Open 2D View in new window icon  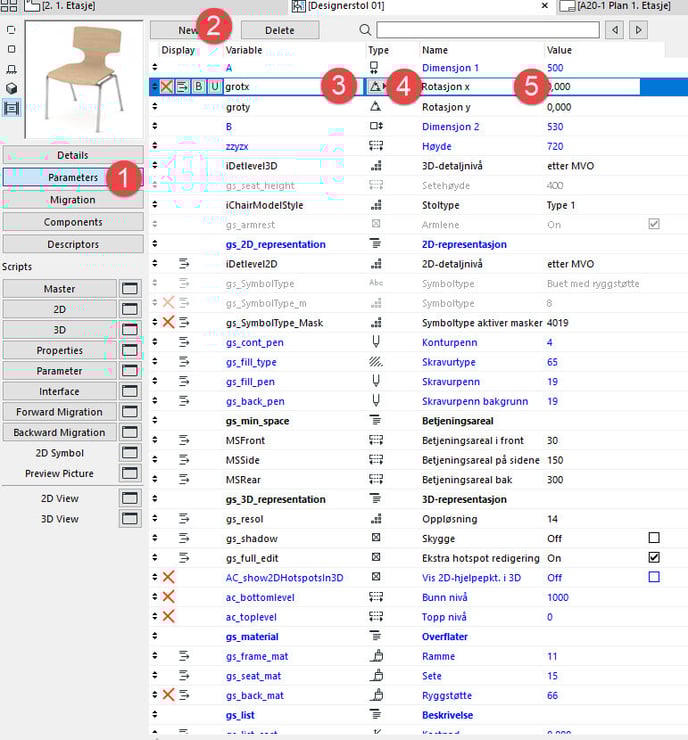coord(130,498)
